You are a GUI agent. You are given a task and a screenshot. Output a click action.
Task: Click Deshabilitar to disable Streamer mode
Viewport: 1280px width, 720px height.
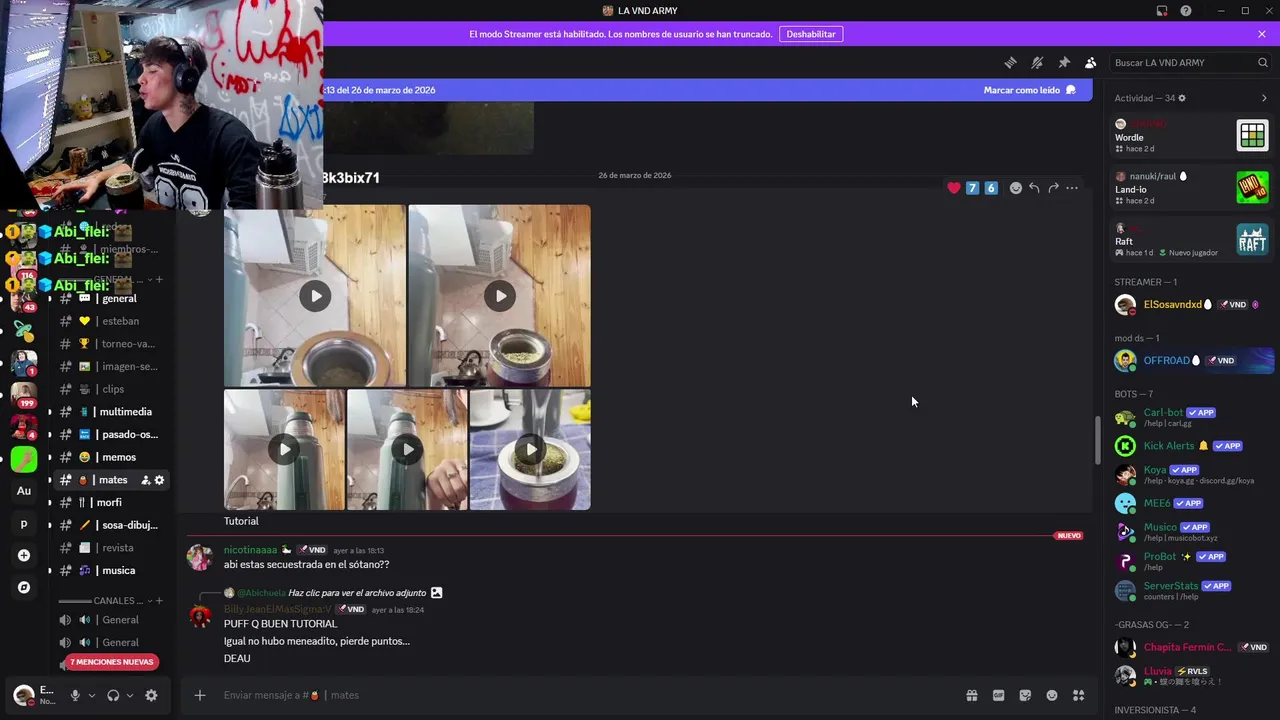point(811,34)
